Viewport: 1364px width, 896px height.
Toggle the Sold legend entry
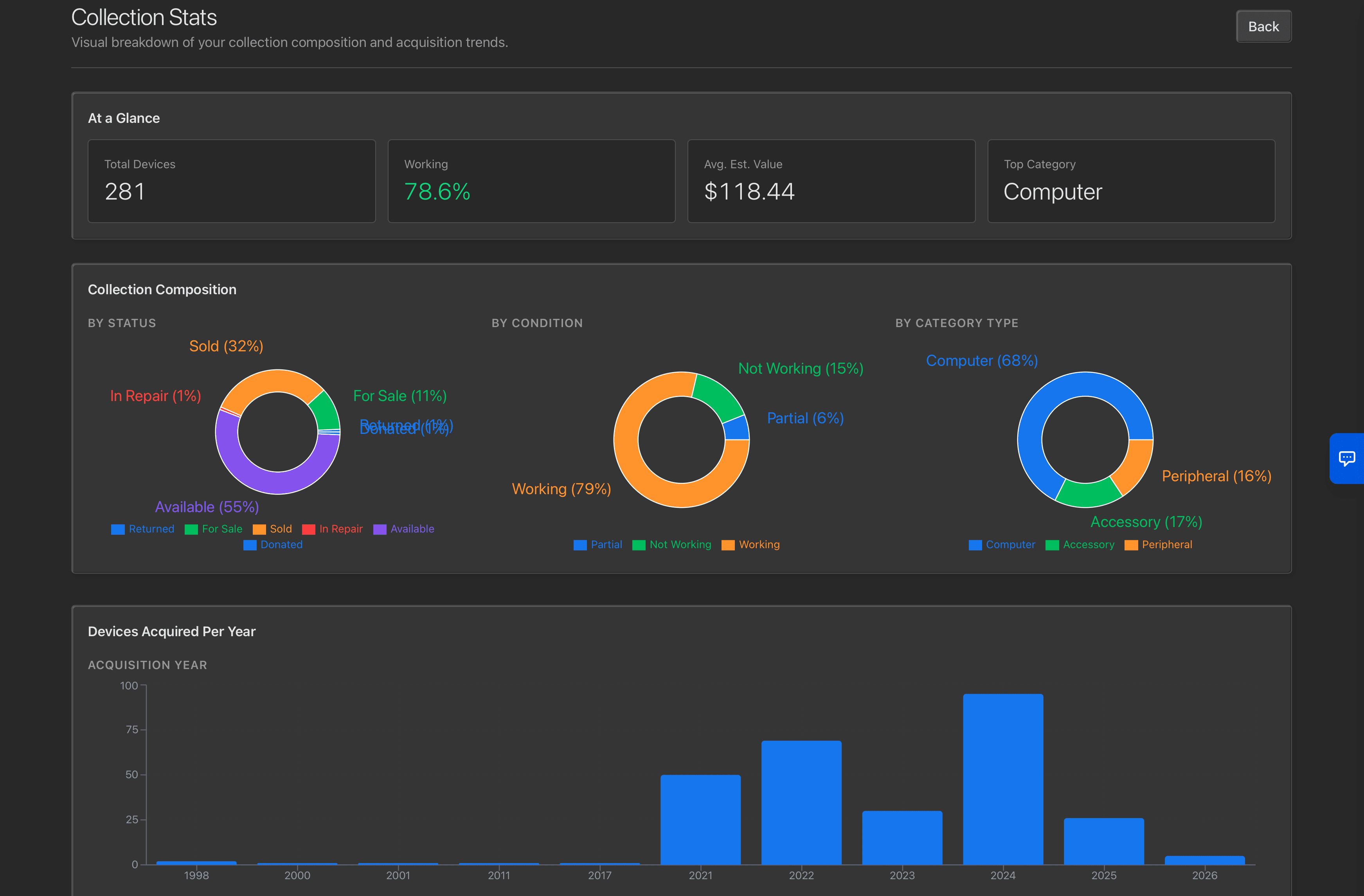(x=272, y=529)
